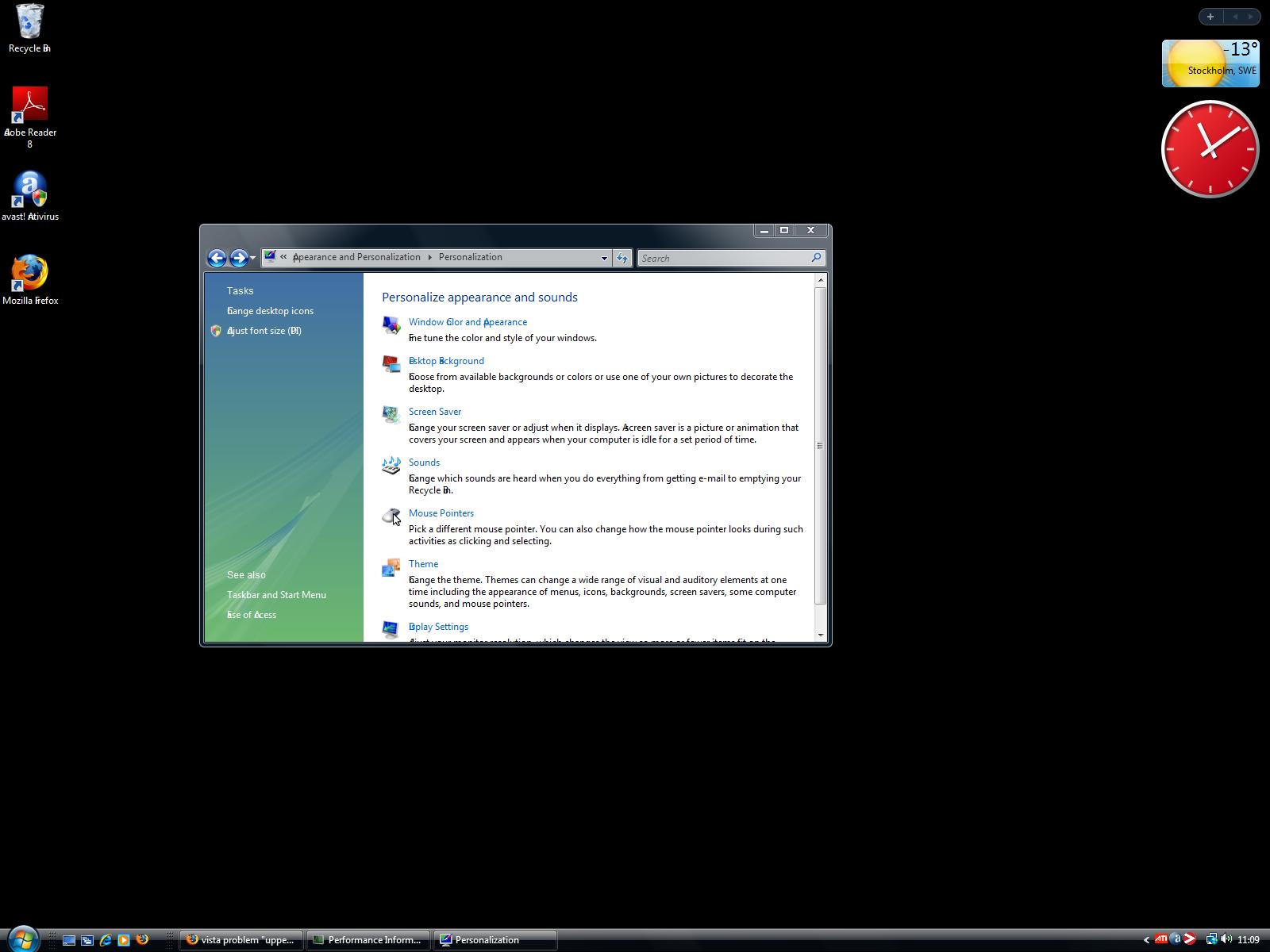1270x952 pixels.
Task: Show hidden tray icons
Action: coord(1146,940)
